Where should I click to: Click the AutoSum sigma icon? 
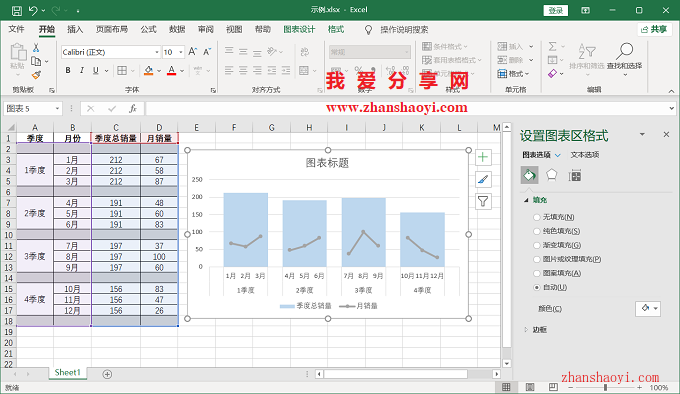(x=552, y=46)
